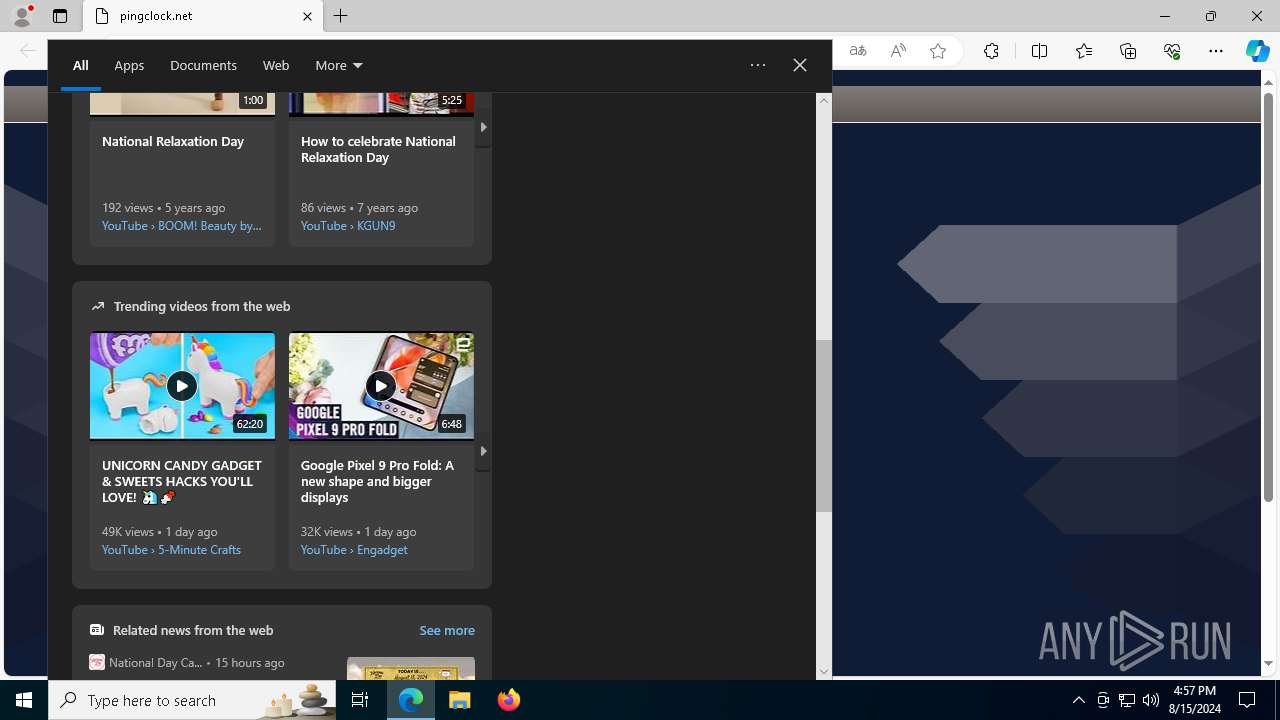The height and width of the screenshot is (720, 1280).
Task: Show next trending videos arrow
Action: [x=483, y=451]
